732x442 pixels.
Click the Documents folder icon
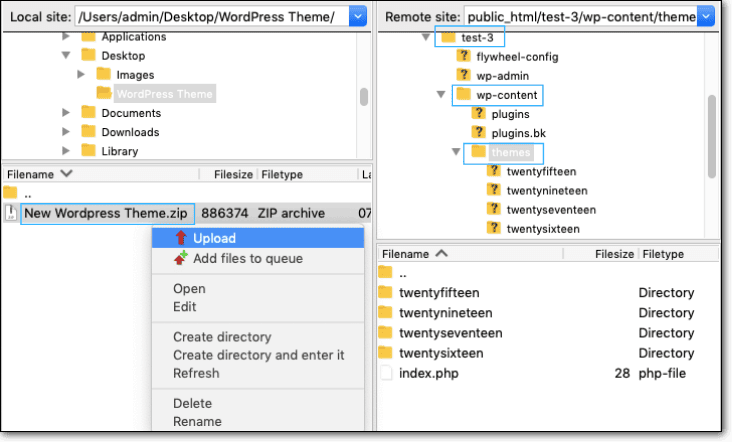coord(88,112)
